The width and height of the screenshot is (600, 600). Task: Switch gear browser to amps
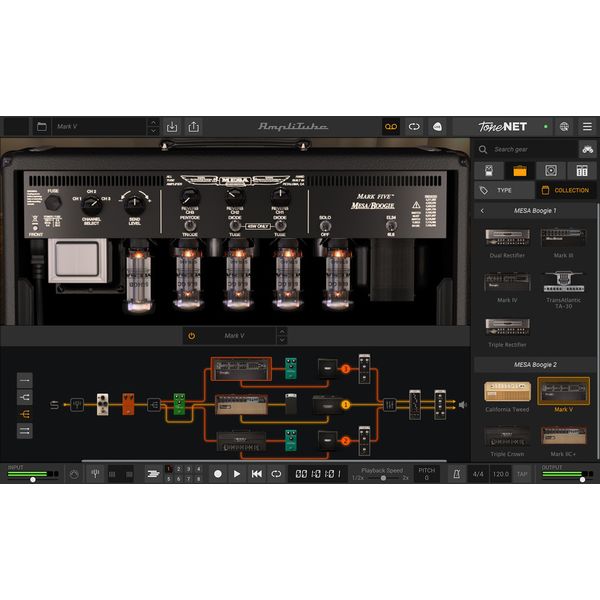click(520, 171)
